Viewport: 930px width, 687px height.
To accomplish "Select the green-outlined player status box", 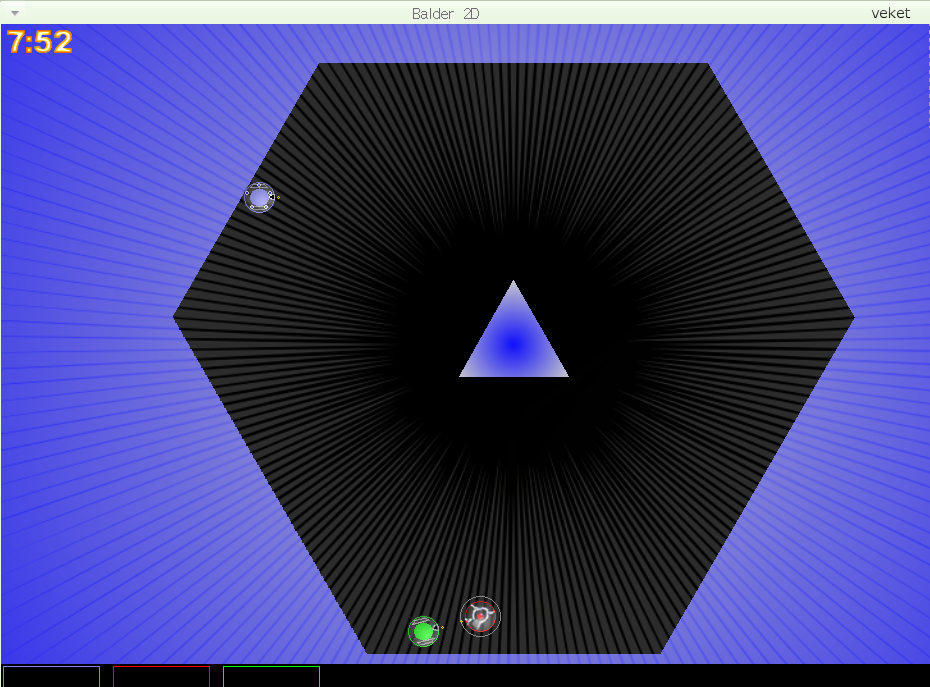I will pyautogui.click(x=272, y=676).
